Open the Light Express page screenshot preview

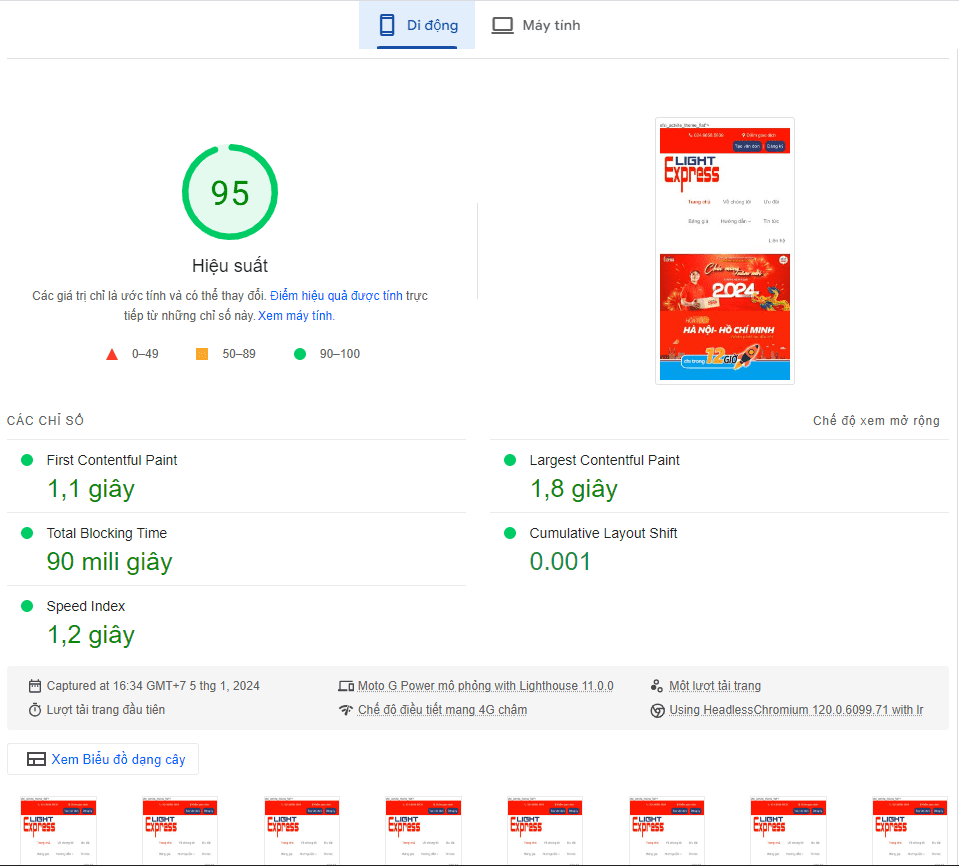pos(725,251)
